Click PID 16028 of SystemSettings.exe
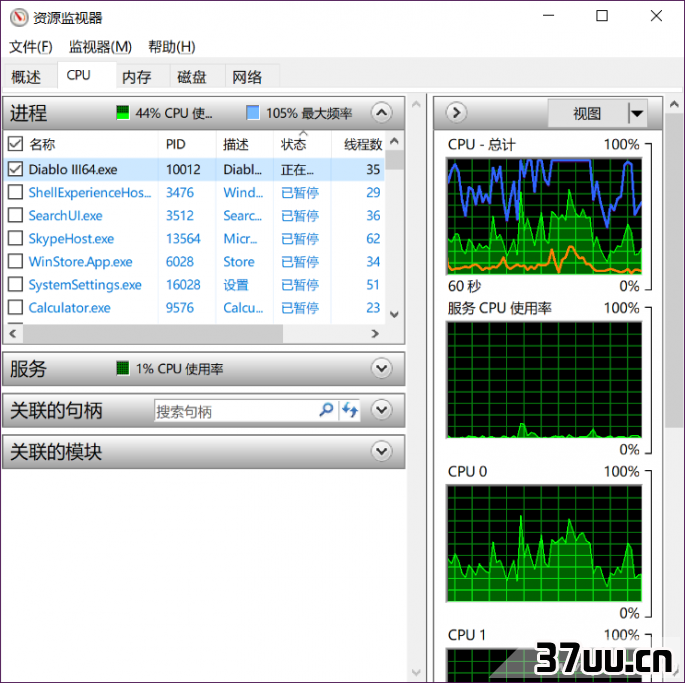The image size is (685, 683). coord(183,284)
